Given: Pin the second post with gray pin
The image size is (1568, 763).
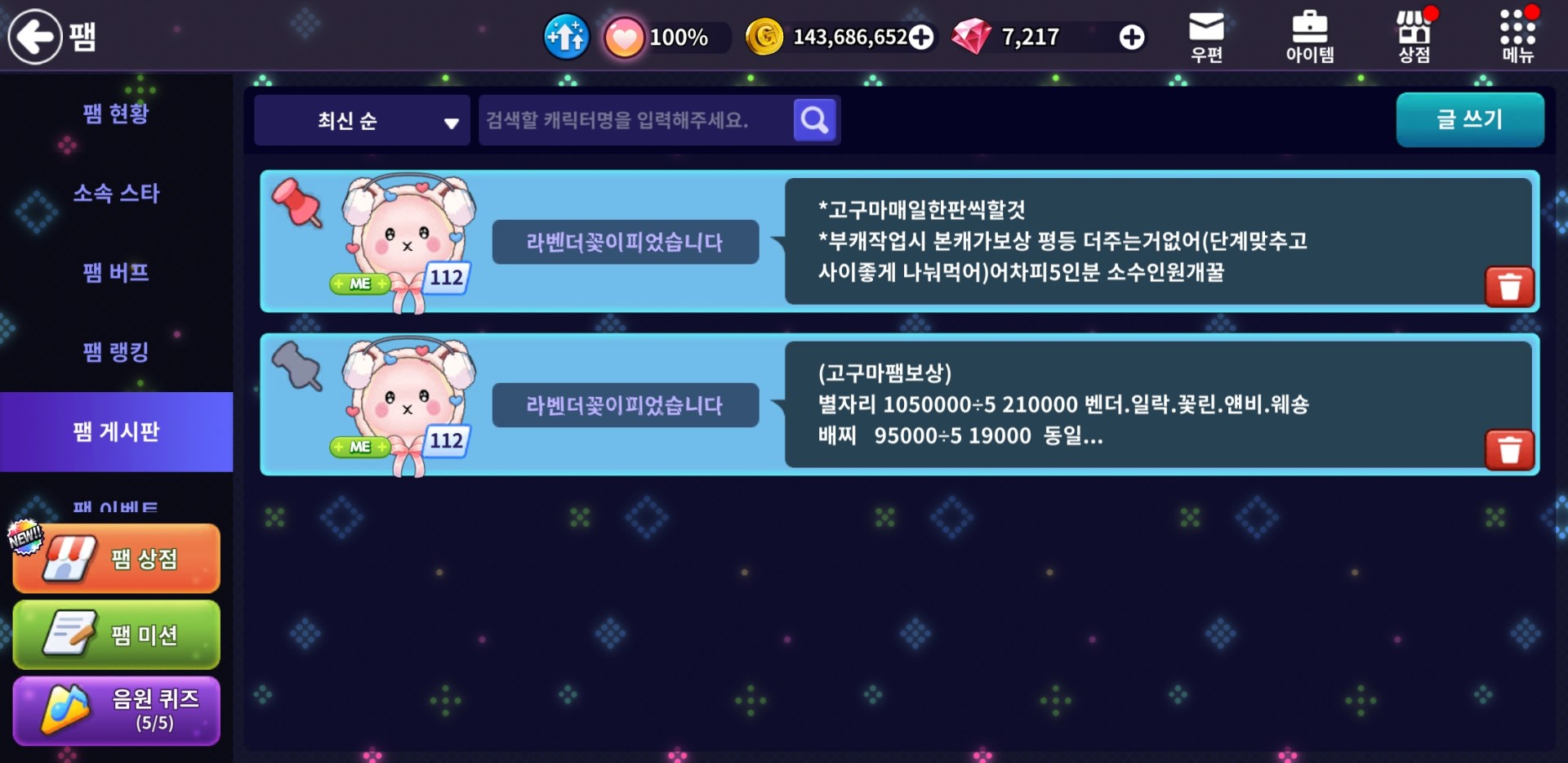Looking at the screenshot, I should pos(296,366).
